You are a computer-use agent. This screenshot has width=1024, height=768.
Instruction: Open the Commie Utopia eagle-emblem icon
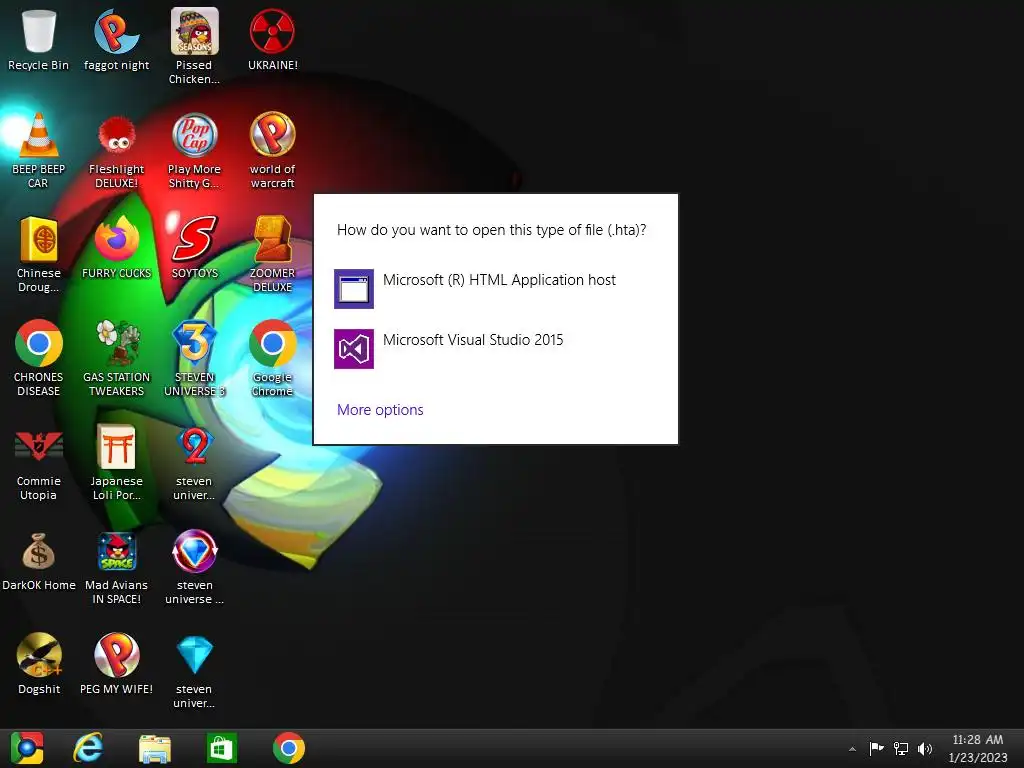click(x=39, y=447)
